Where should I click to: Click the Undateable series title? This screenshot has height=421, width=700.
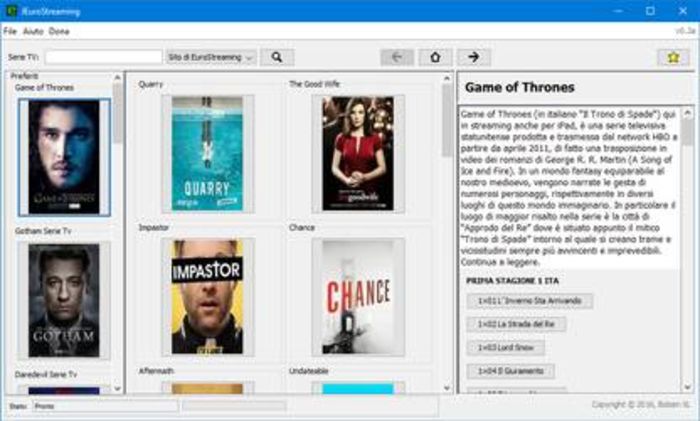[x=308, y=371]
